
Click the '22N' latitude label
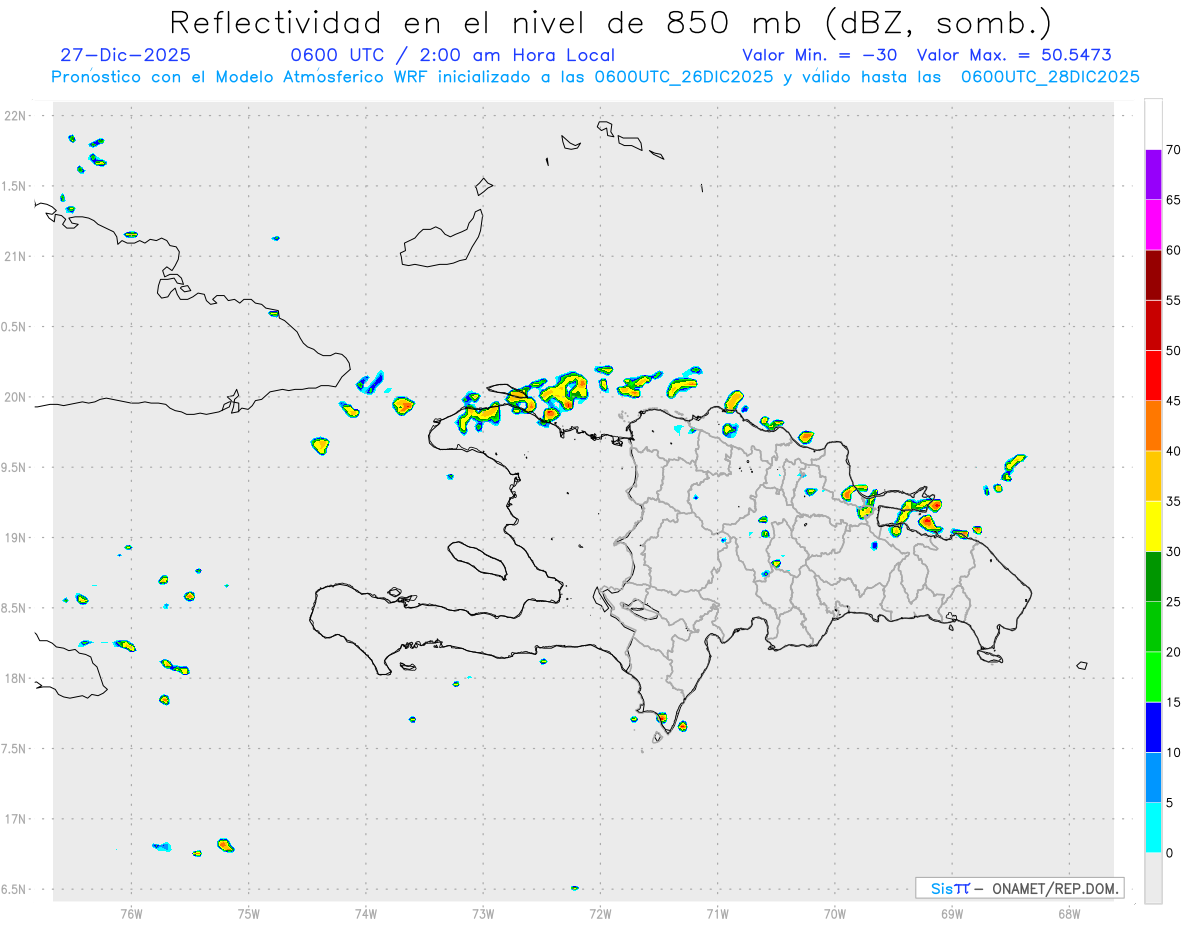click(x=17, y=116)
